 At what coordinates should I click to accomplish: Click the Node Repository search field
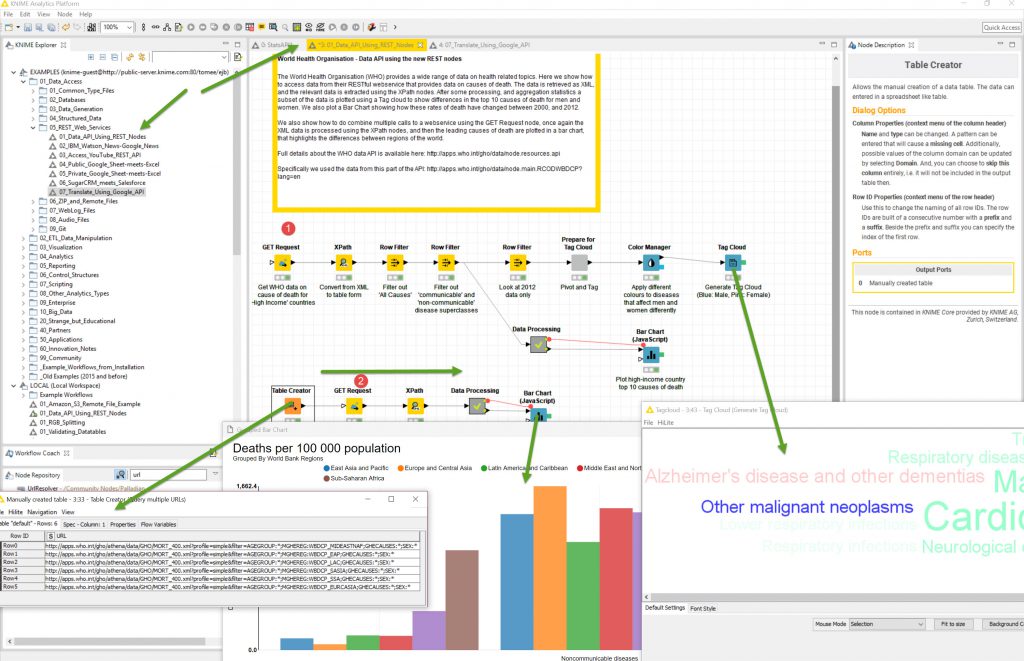coord(167,475)
